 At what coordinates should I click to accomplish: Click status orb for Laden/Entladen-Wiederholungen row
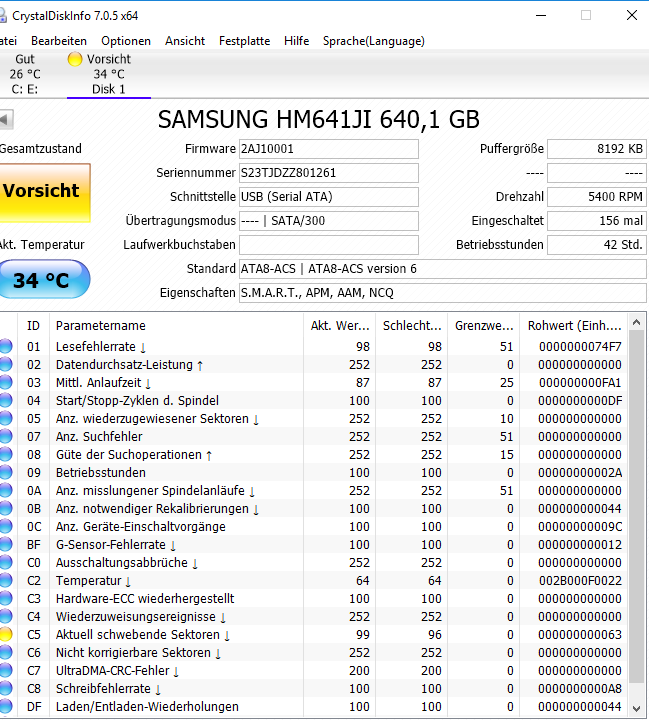tap(6, 706)
